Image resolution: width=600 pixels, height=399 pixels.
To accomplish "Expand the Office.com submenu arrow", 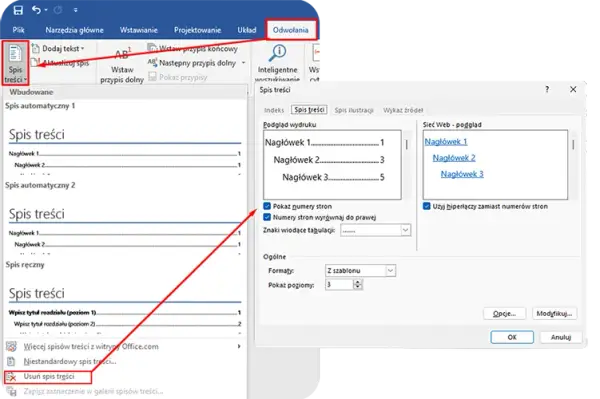I will click(x=239, y=347).
